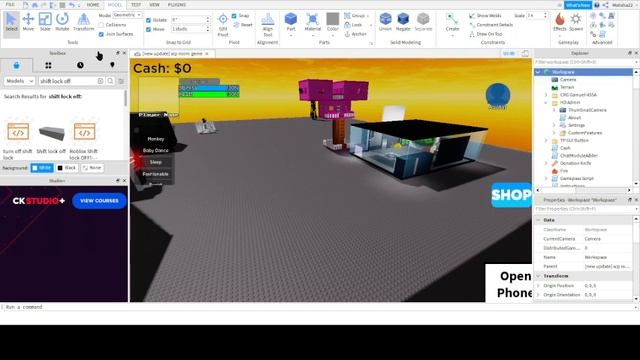Viewport: 640px width, 360px height.
Task: Switch to the MODEL ribbon tab
Action: tap(115, 5)
